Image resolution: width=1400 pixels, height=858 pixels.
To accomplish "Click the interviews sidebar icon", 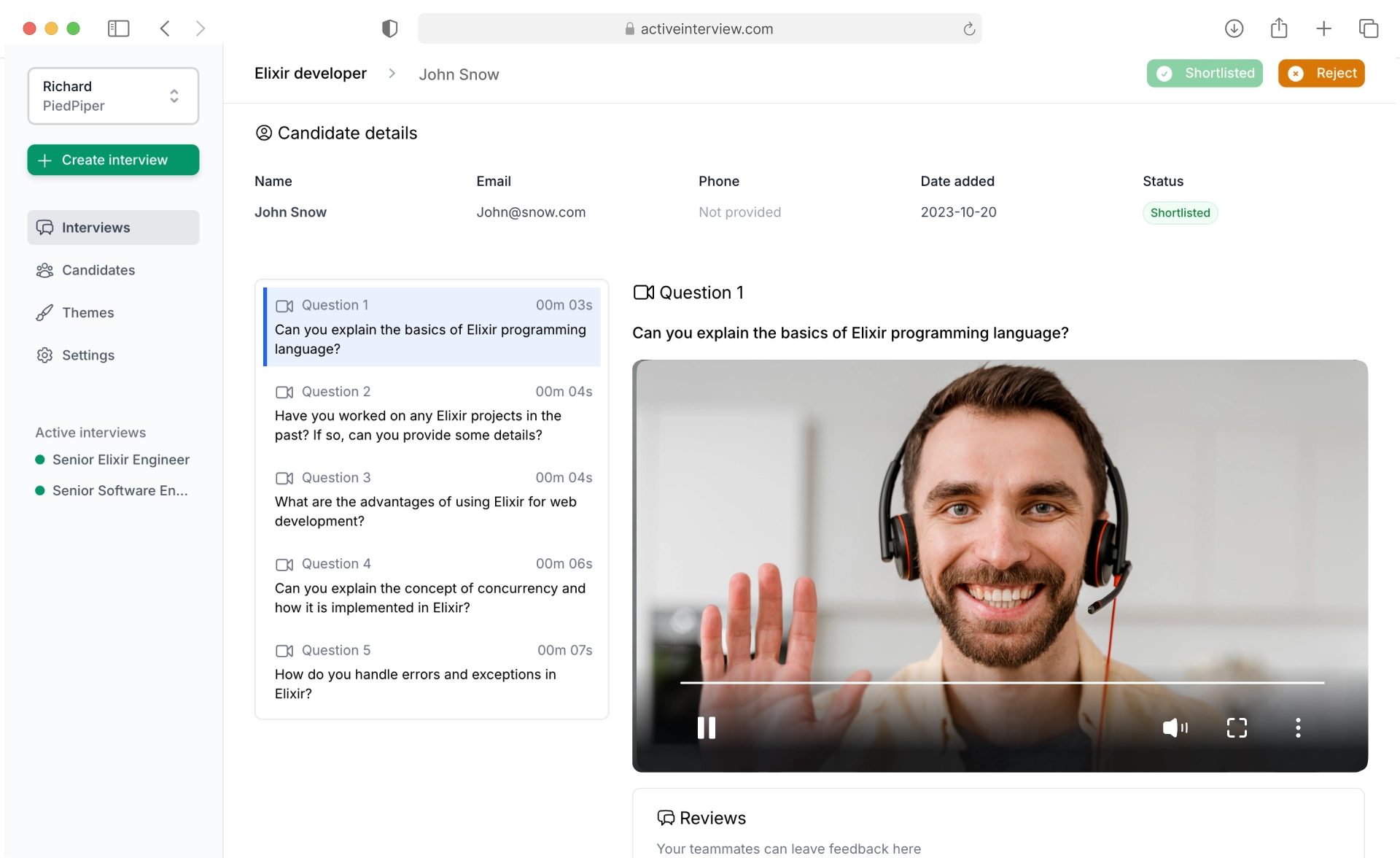I will tap(44, 227).
